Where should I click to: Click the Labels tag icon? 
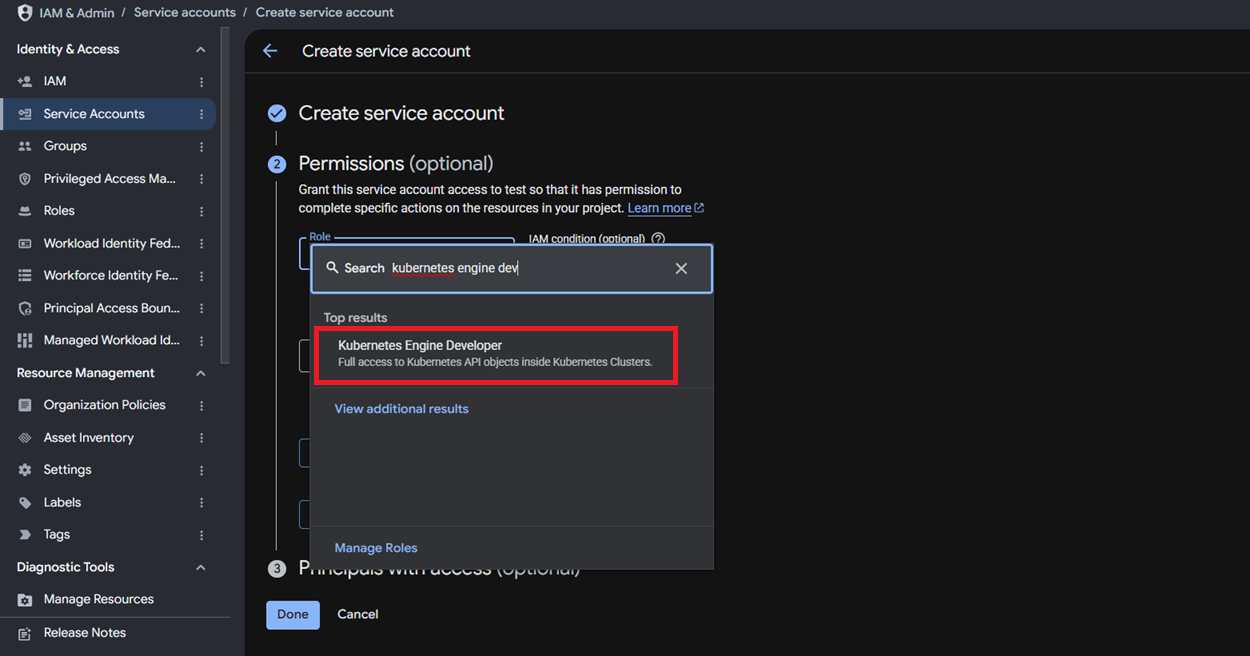point(25,503)
